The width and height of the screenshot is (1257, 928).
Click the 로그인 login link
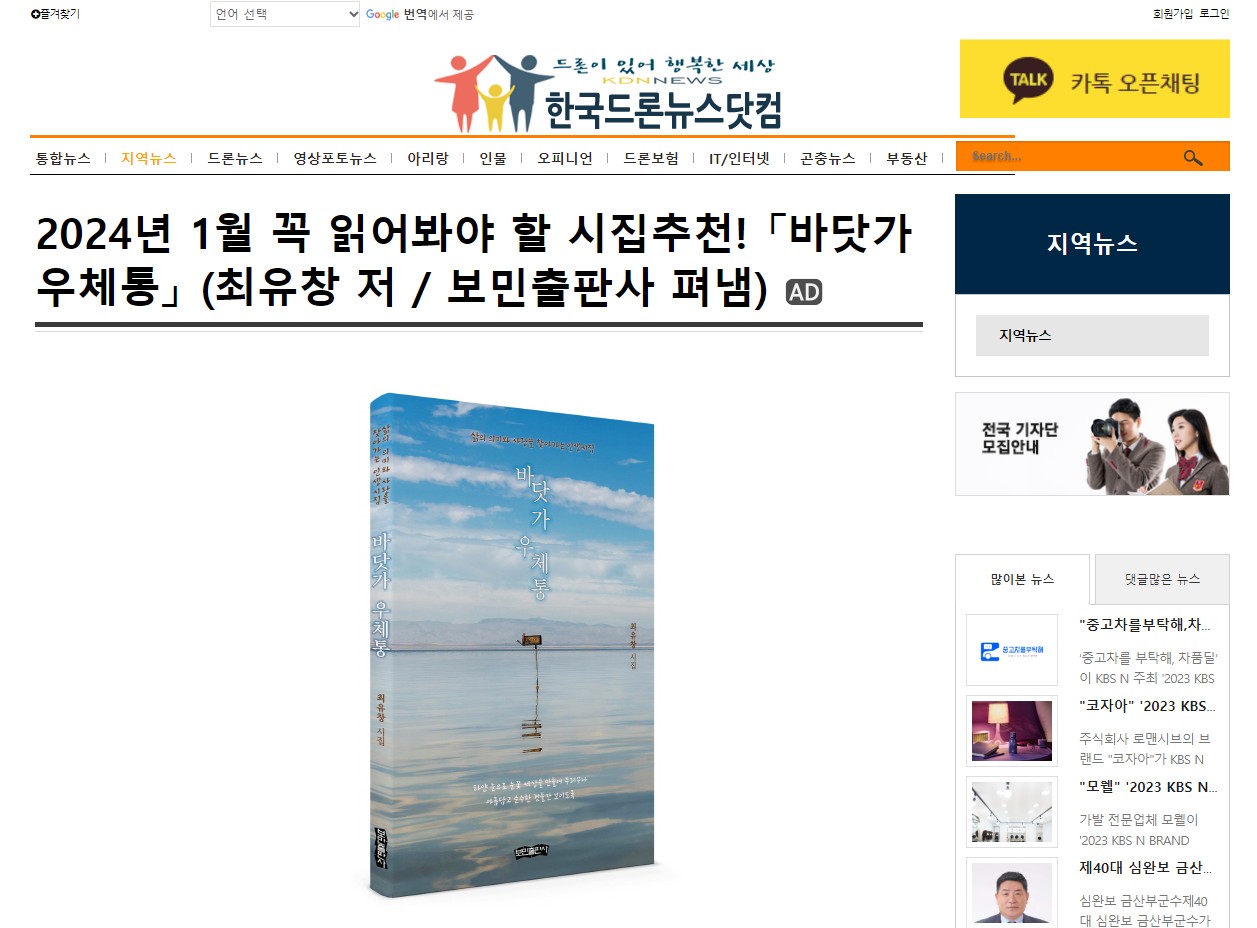coord(1214,14)
